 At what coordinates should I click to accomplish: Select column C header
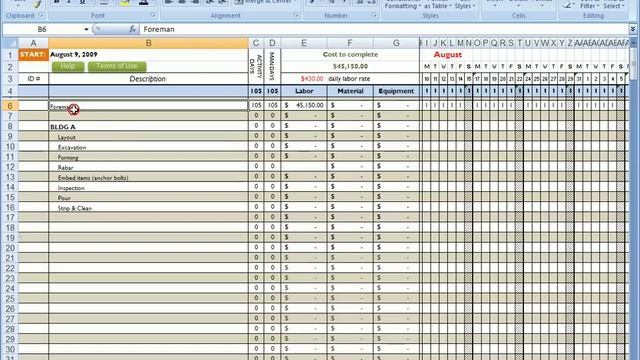[x=256, y=43]
